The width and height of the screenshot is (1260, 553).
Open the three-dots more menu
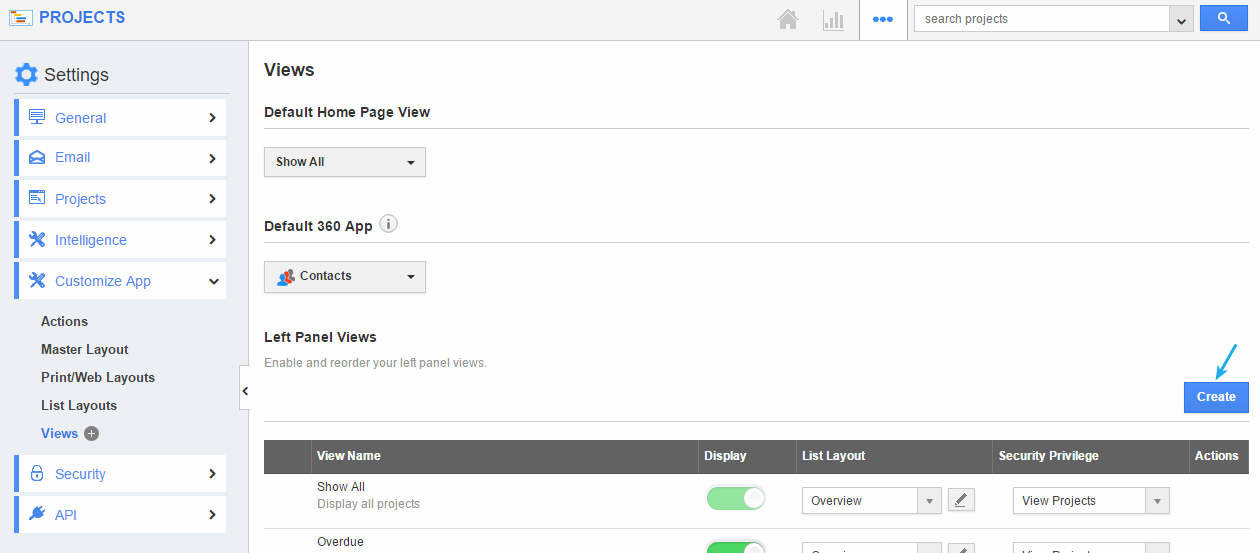coord(882,19)
